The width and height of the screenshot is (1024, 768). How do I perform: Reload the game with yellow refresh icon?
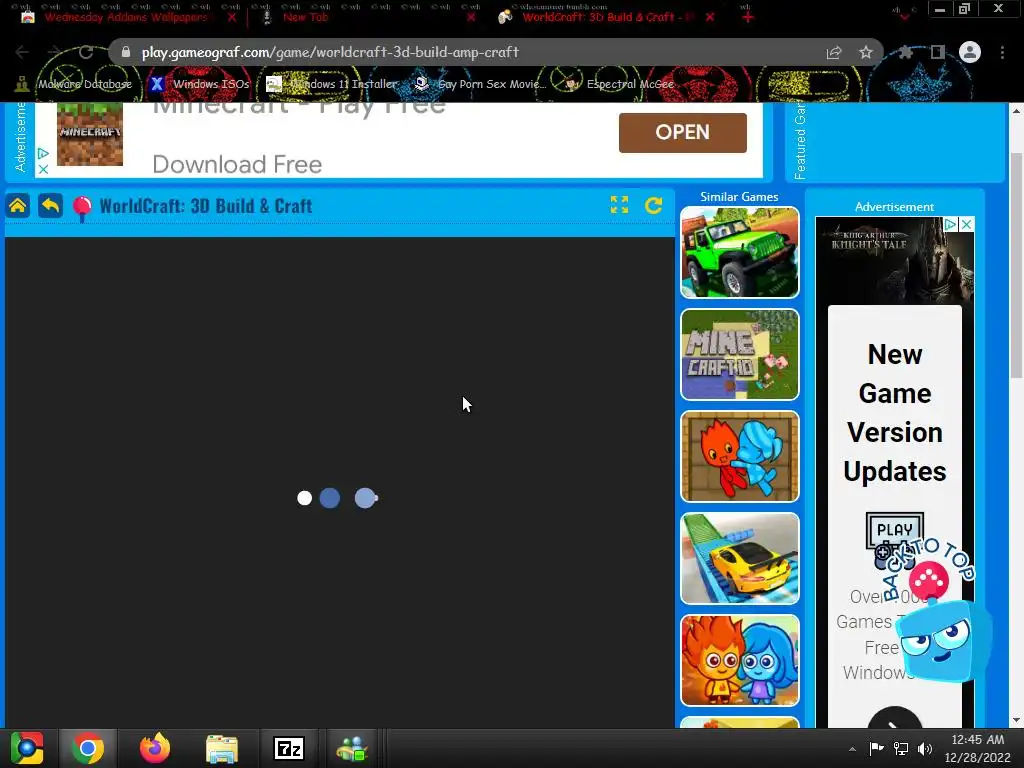pyautogui.click(x=654, y=205)
